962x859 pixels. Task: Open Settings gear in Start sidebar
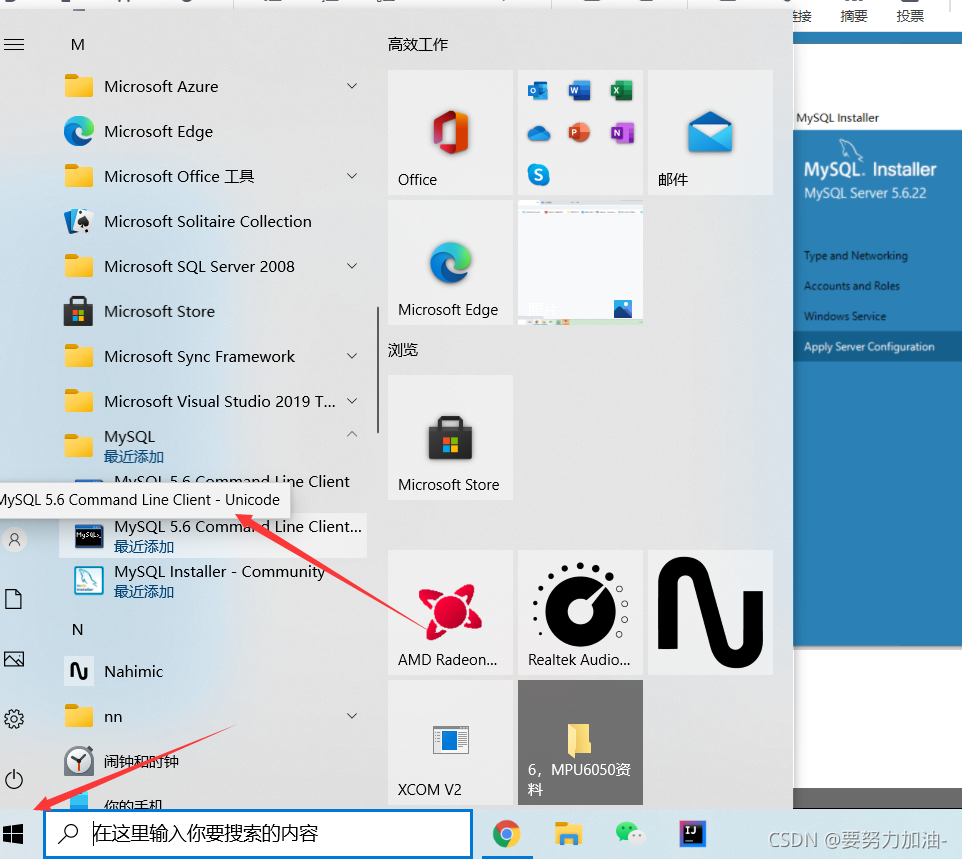point(13,719)
